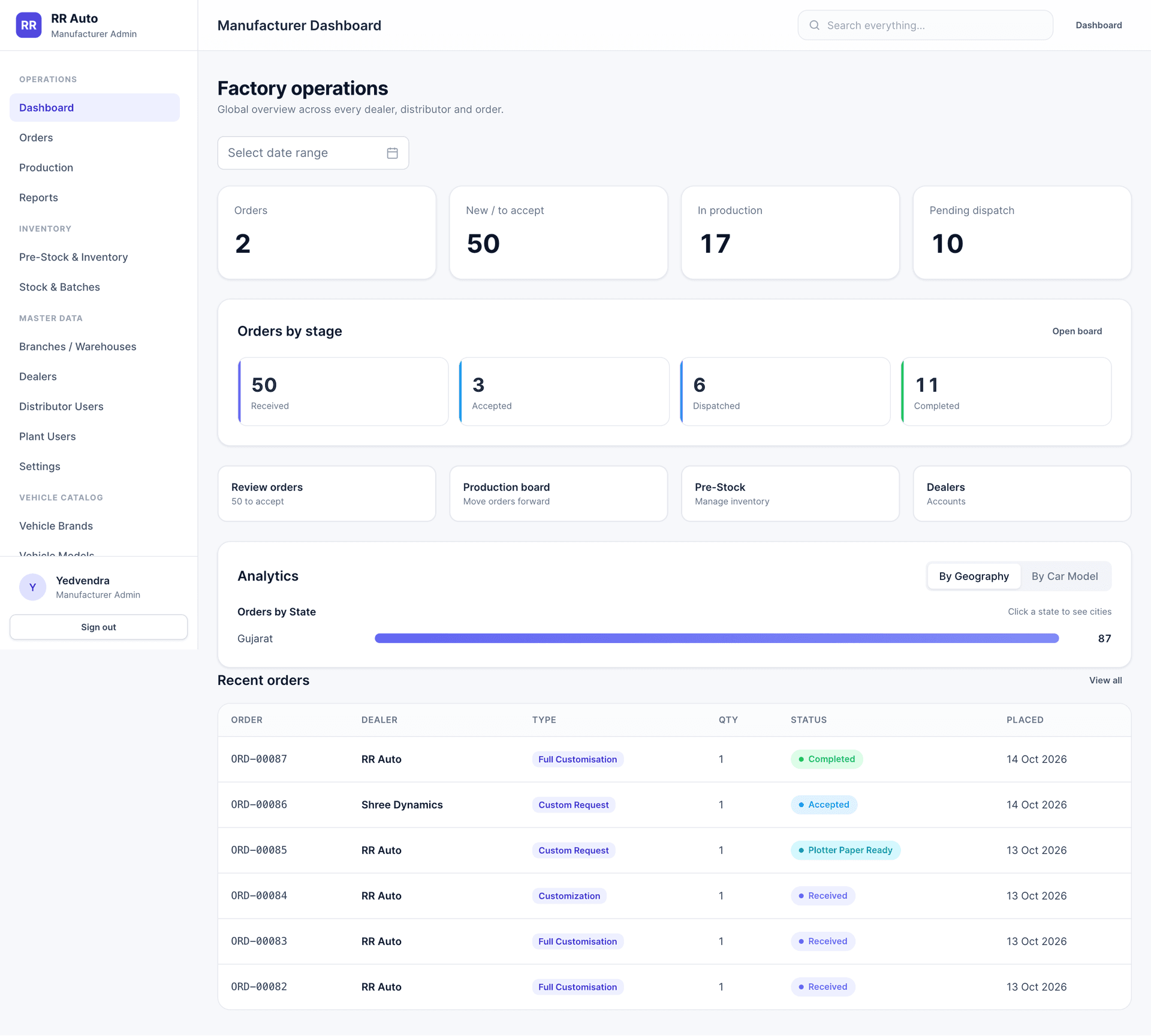Click the Gujarat orders progress bar
This screenshot has width=1151, height=1036.
pyautogui.click(x=717, y=638)
